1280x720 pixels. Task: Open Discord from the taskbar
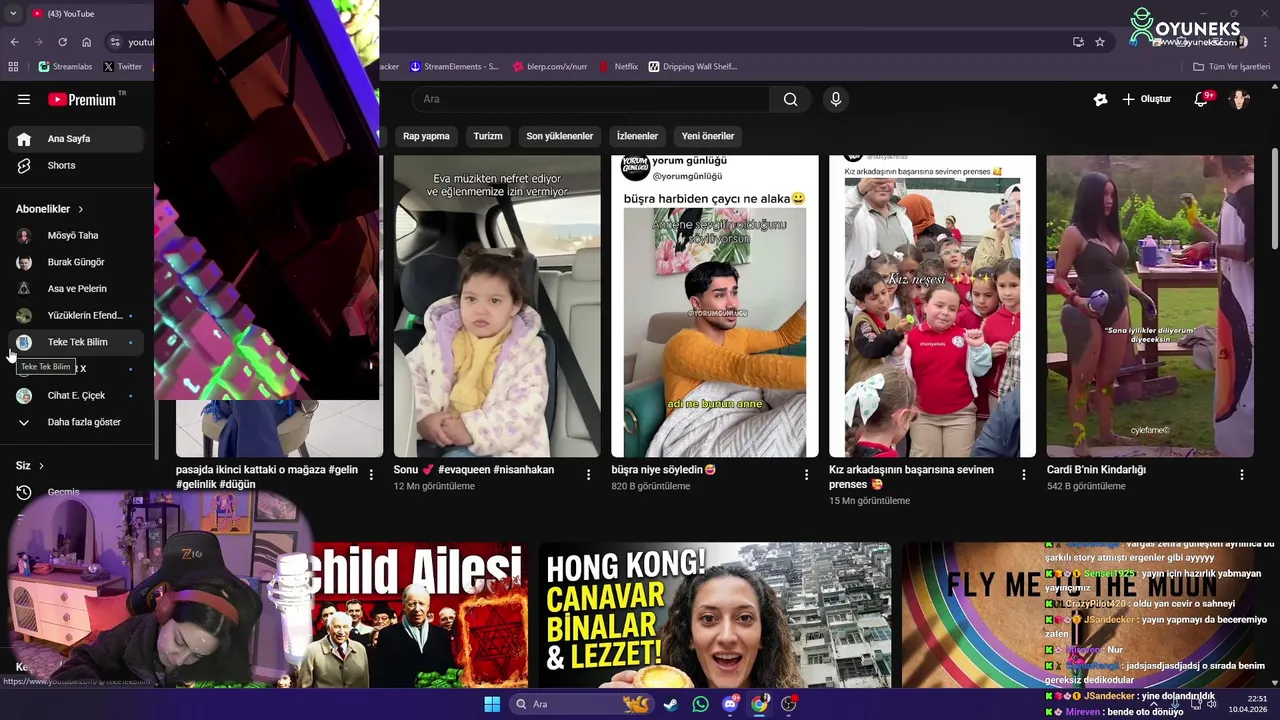tap(730, 704)
